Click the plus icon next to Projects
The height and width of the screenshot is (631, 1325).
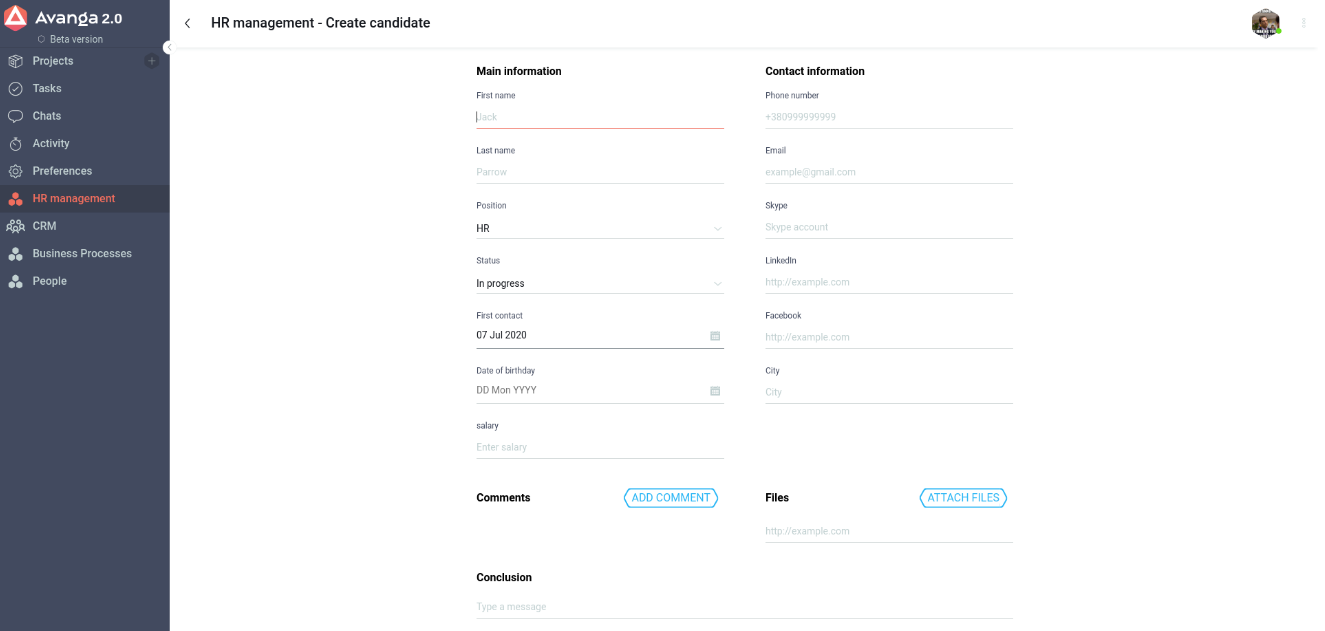[152, 61]
